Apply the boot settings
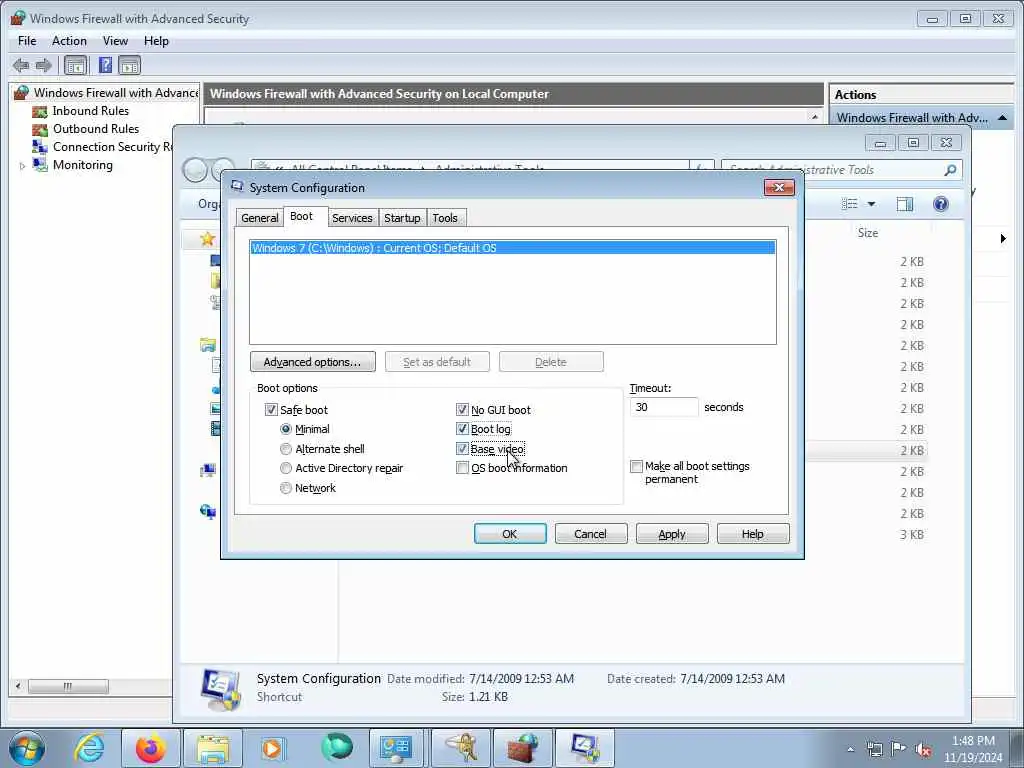The width and height of the screenshot is (1024, 768). point(671,534)
